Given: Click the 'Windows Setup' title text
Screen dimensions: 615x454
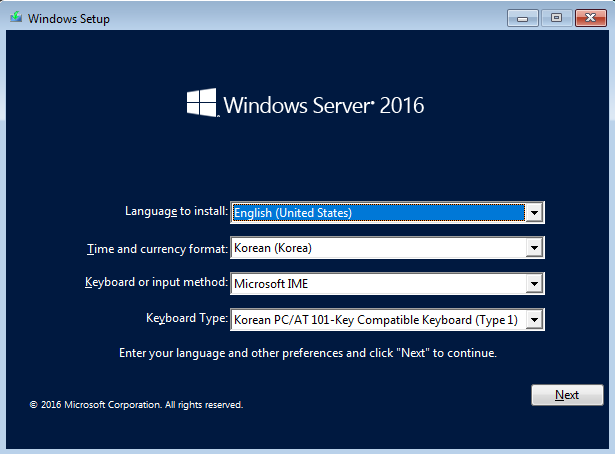Looking at the screenshot, I should click(x=69, y=19).
